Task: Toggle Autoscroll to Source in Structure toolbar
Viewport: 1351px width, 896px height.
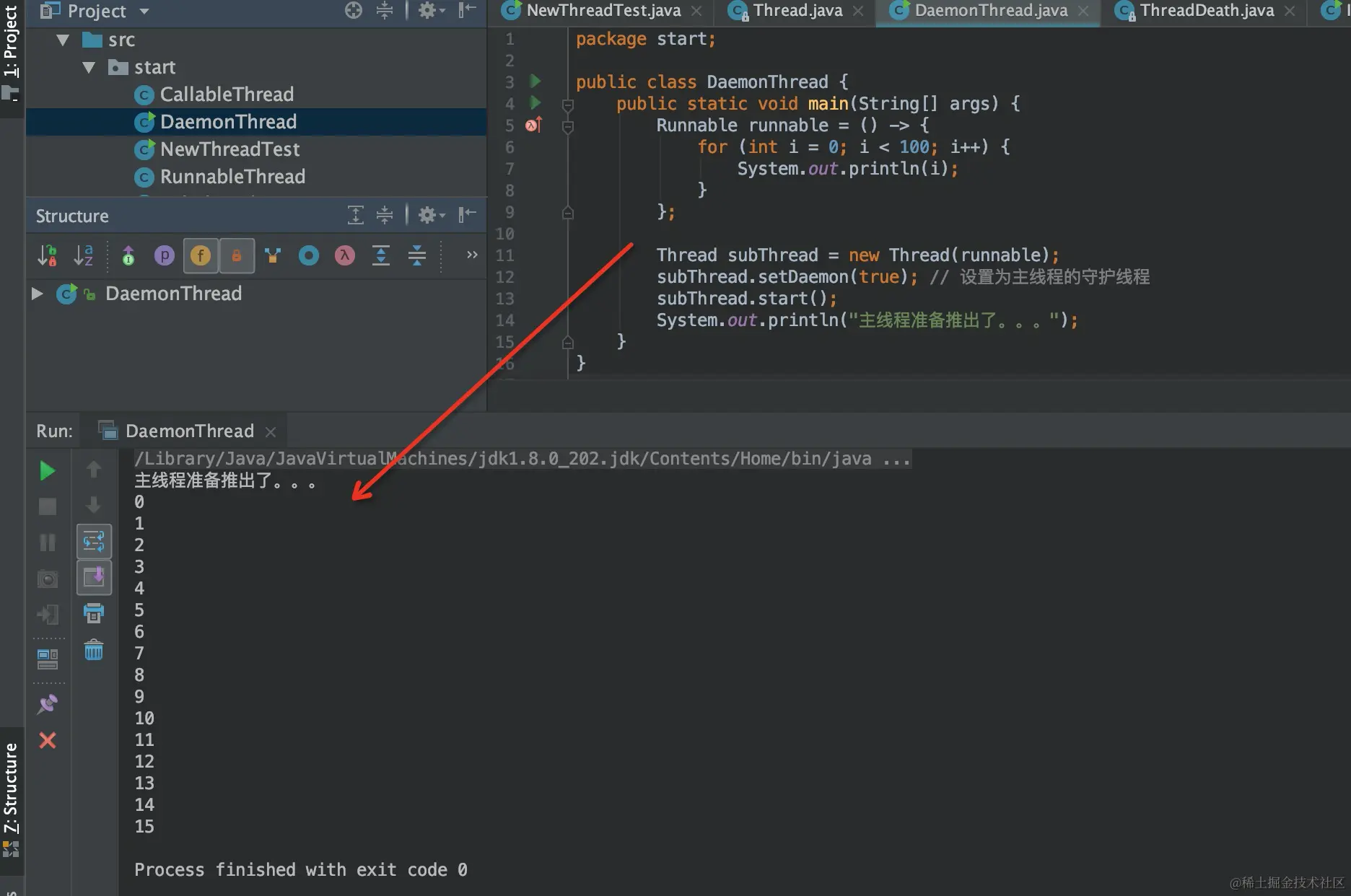Action: click(381, 255)
